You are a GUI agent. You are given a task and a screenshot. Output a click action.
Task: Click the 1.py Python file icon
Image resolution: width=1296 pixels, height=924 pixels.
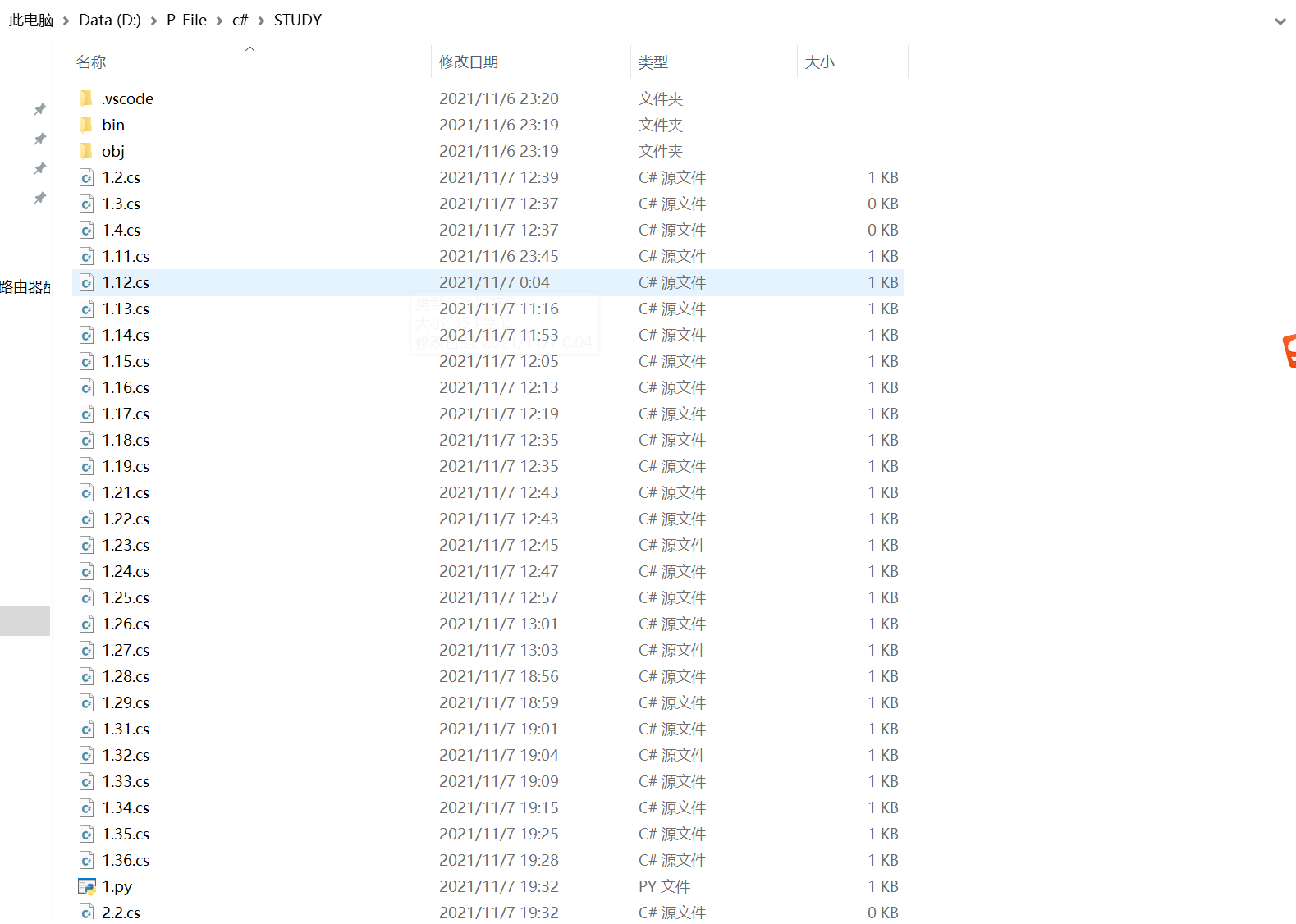pyautogui.click(x=87, y=886)
